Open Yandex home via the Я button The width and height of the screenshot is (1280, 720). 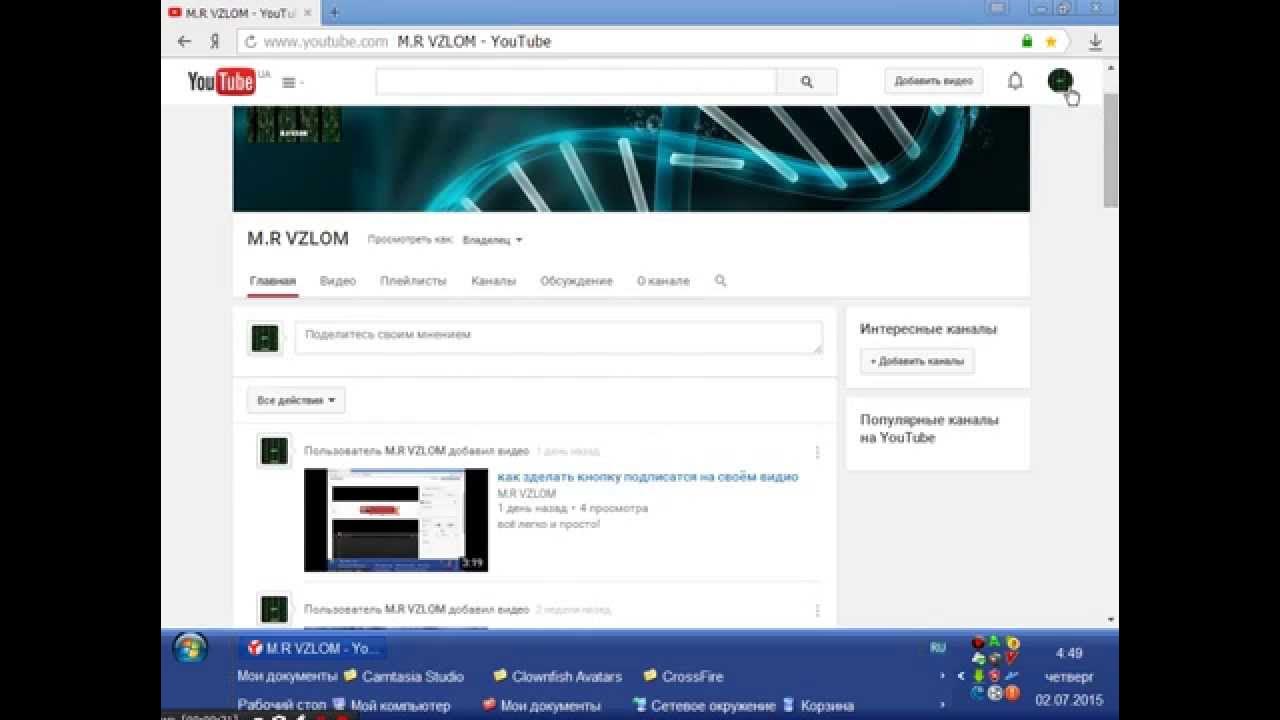[214, 41]
